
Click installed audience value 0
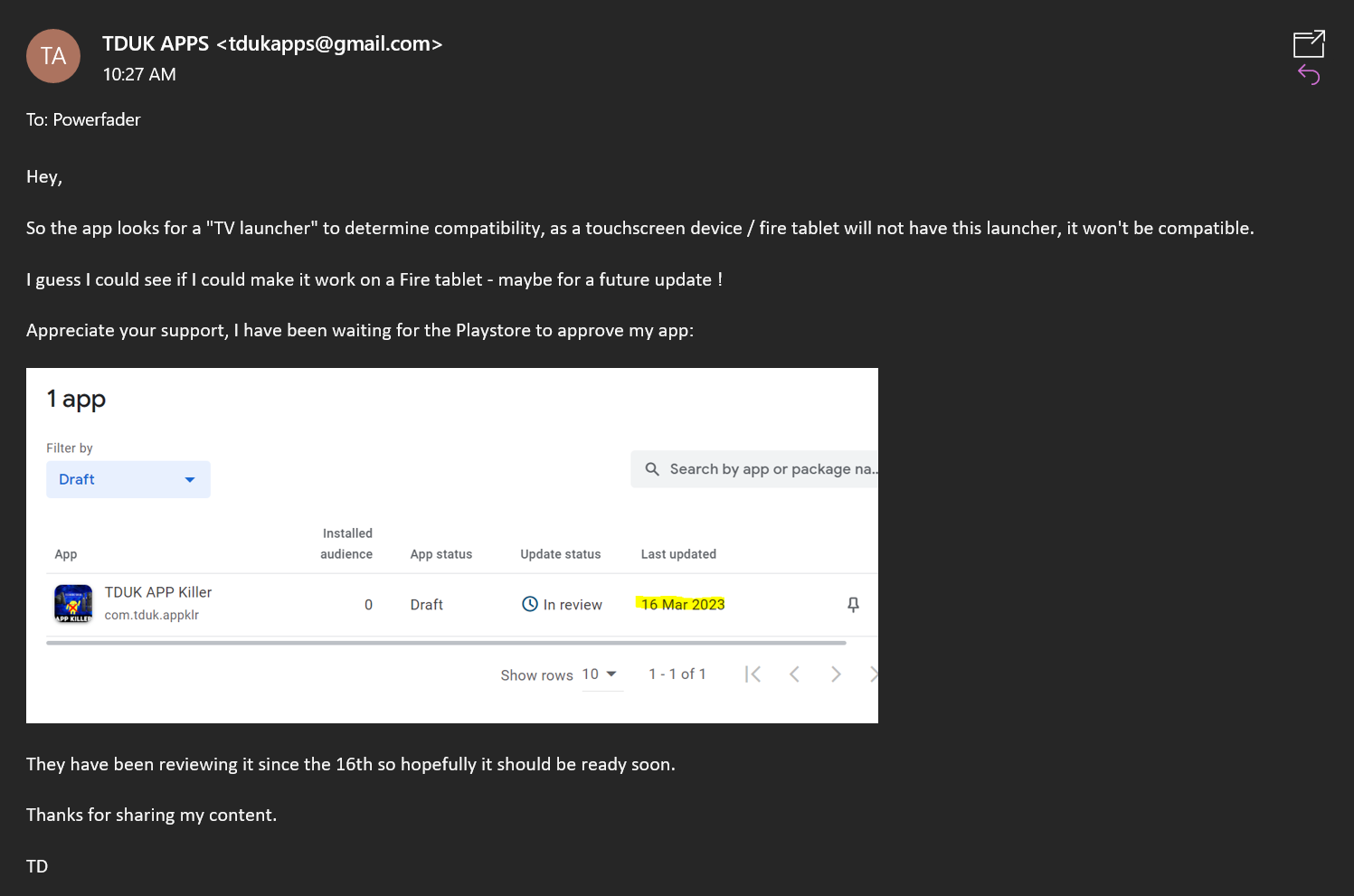pyautogui.click(x=368, y=605)
